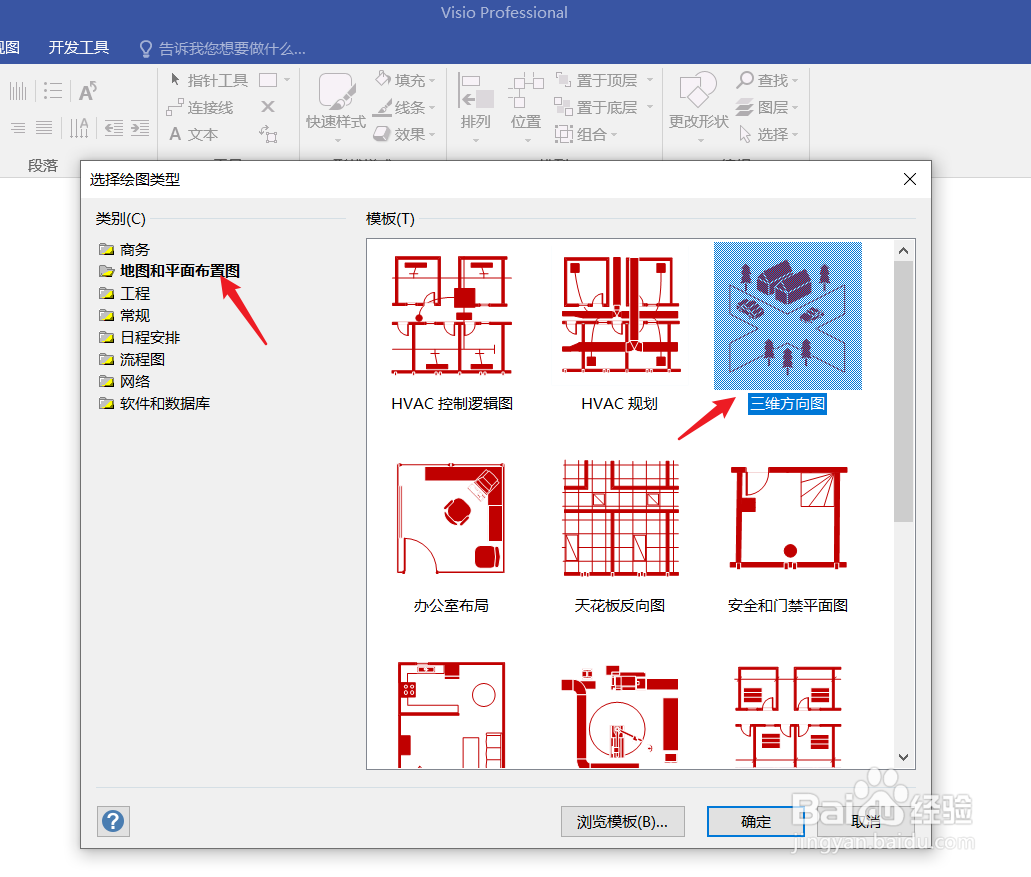Select the Pointer Tool (指针工具)
This screenshot has height=877, width=1031.
pyautogui.click(x=208, y=80)
